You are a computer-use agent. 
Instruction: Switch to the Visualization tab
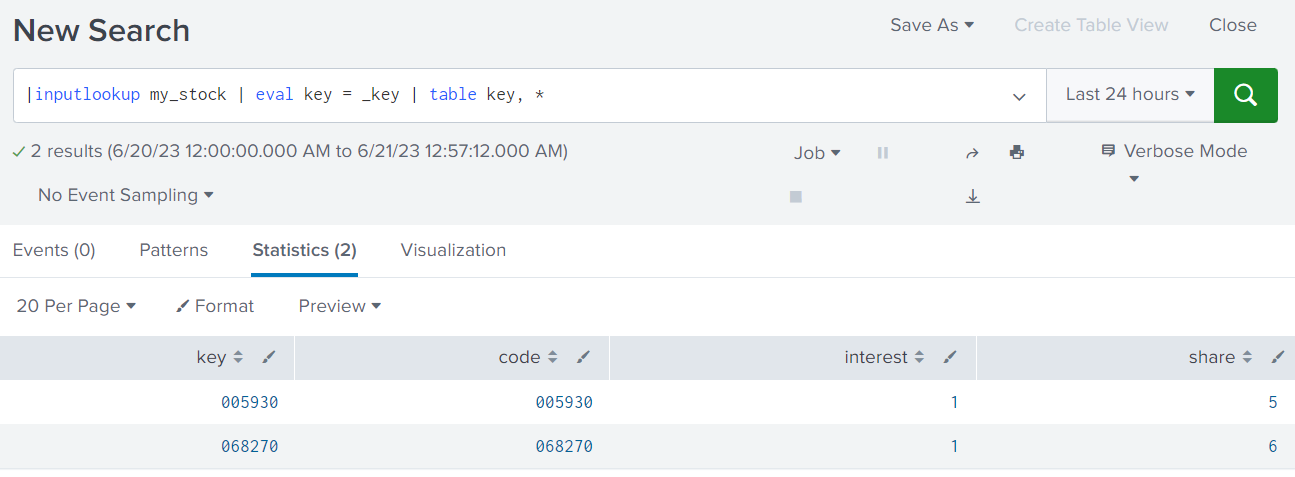pyautogui.click(x=453, y=250)
